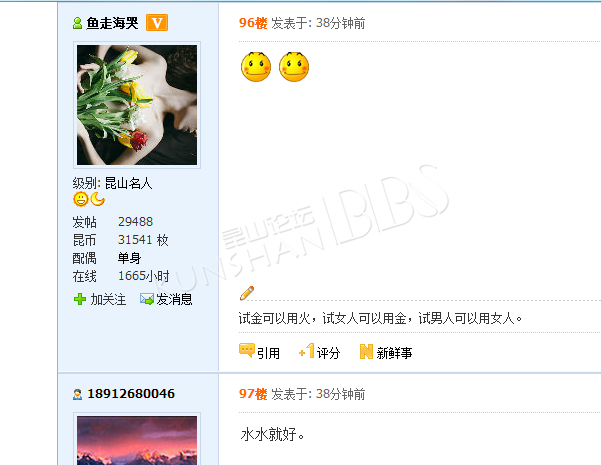
Task: Click the moon level icon under 昆山名人
Action: (x=98, y=199)
